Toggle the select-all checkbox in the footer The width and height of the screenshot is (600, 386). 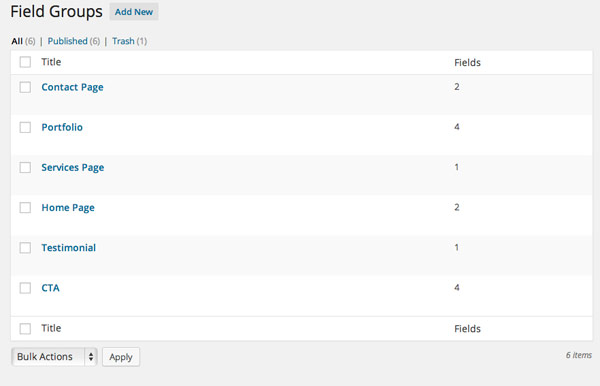point(25,329)
